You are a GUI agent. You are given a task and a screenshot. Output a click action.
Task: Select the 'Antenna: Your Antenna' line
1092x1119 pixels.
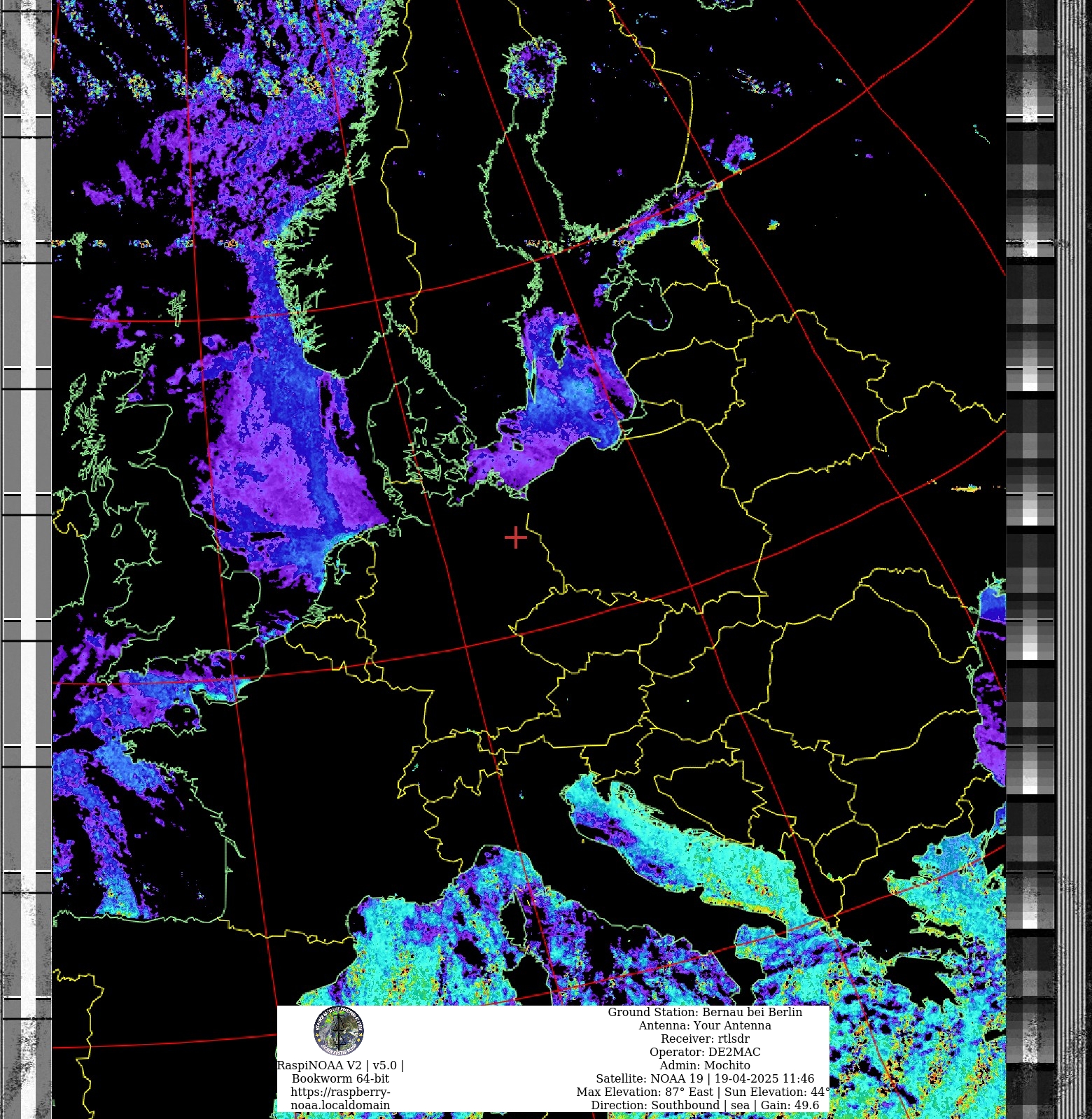click(705, 1025)
